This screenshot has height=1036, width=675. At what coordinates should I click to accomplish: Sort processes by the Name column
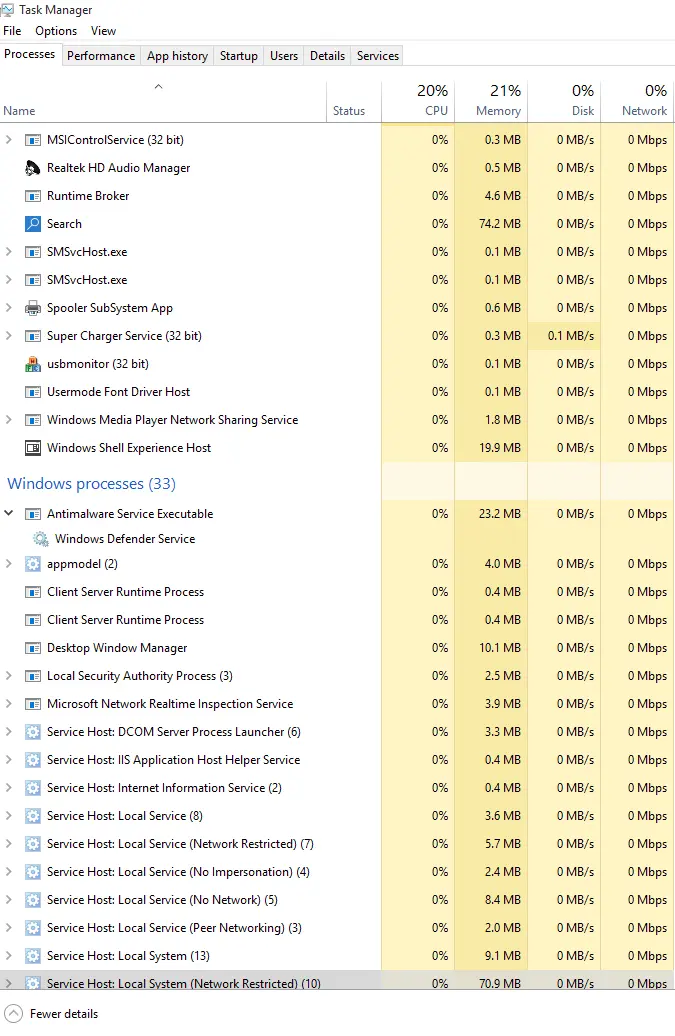click(x=162, y=102)
